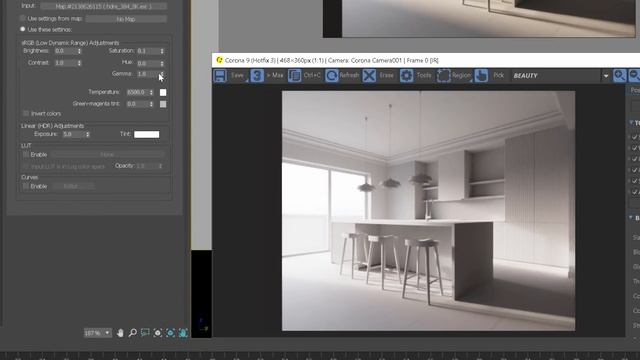640x360 pixels.
Task: Click the Save label in VFB toolbar
Action: pos(237,76)
